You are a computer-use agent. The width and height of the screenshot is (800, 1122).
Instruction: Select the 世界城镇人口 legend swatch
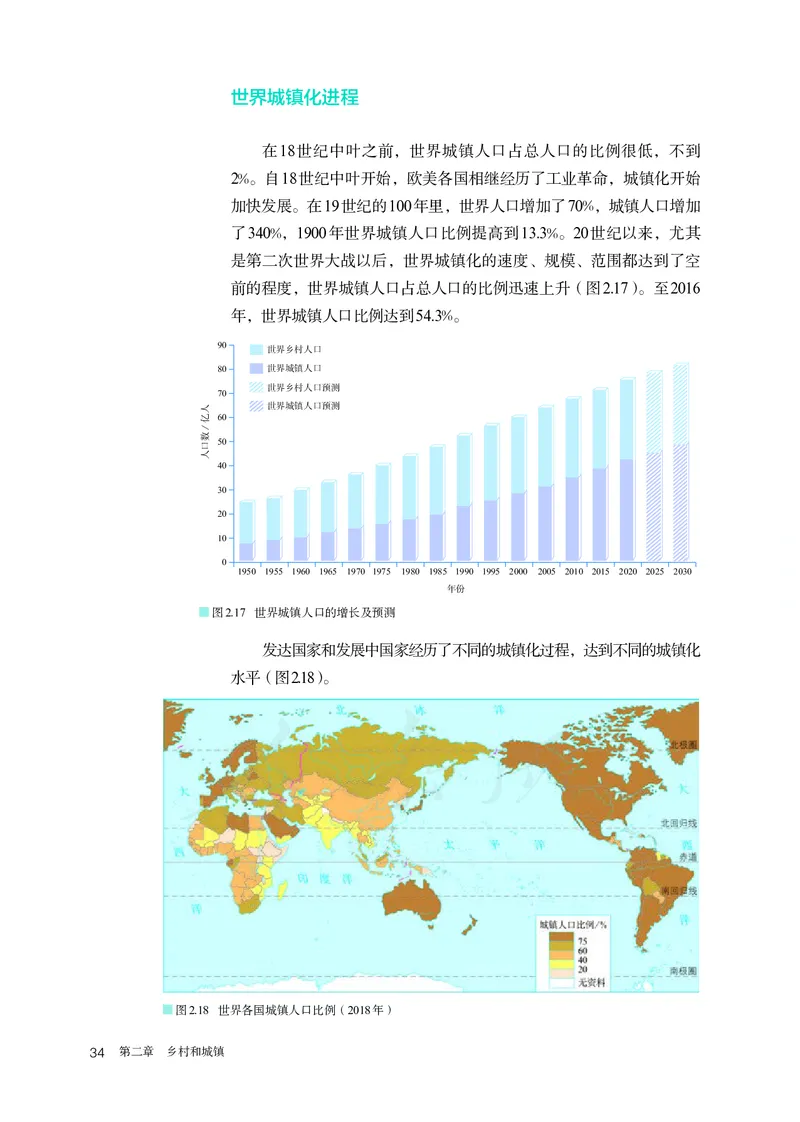[x=255, y=367]
